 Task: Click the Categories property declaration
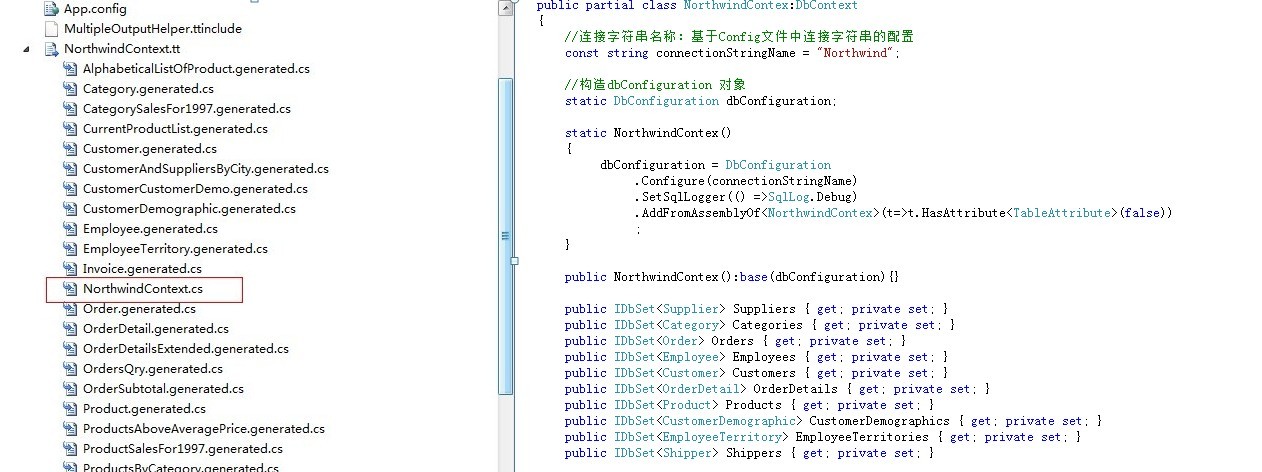(759, 325)
